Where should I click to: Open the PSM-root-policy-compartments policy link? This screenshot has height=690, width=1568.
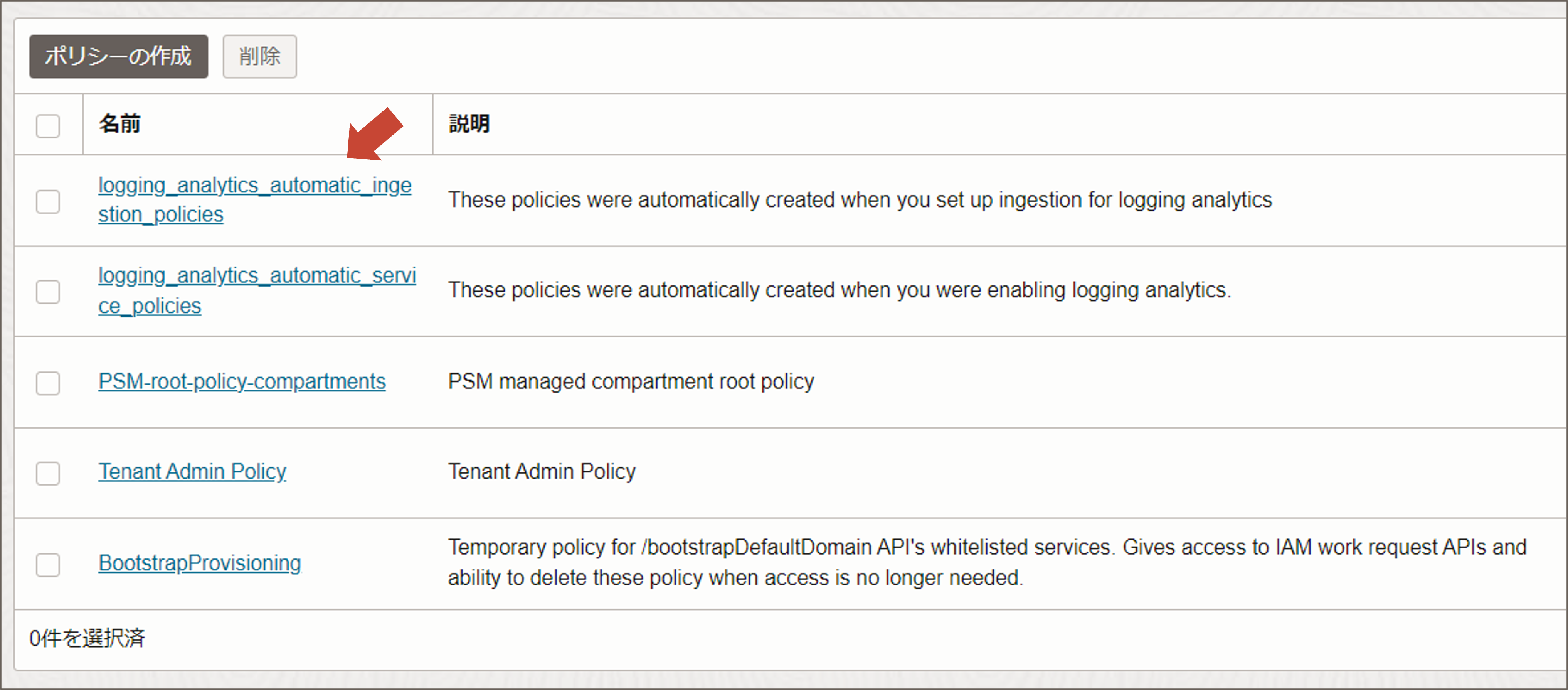pyautogui.click(x=242, y=382)
